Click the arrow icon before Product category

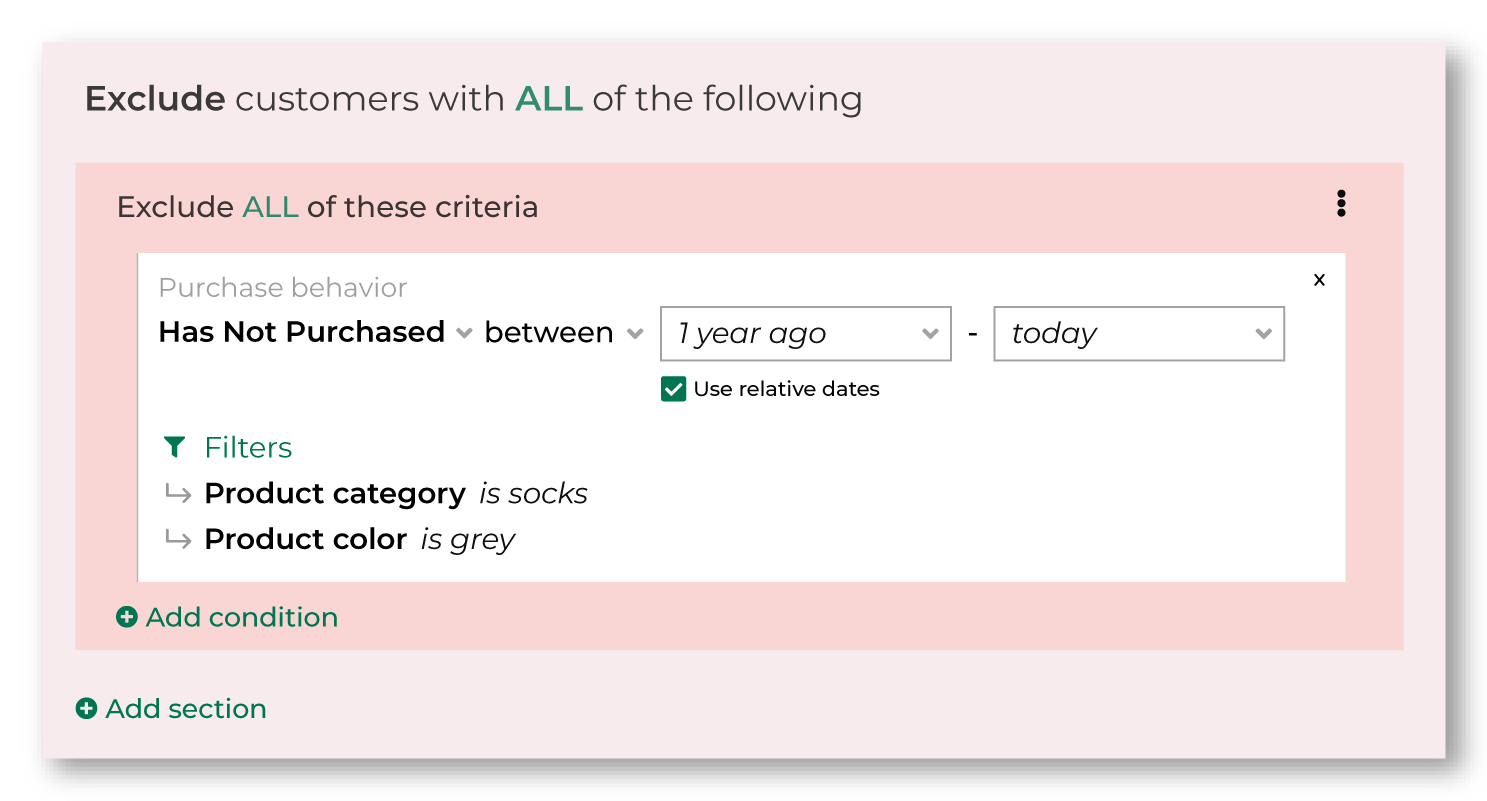pos(178,493)
